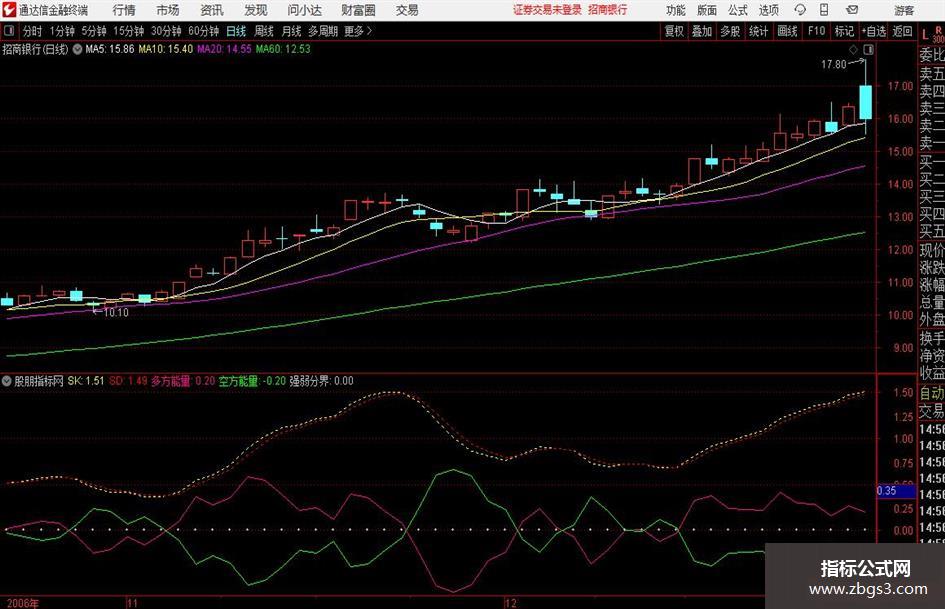Switch to 分时 chart tab
The image size is (945, 609).
pos(33,31)
